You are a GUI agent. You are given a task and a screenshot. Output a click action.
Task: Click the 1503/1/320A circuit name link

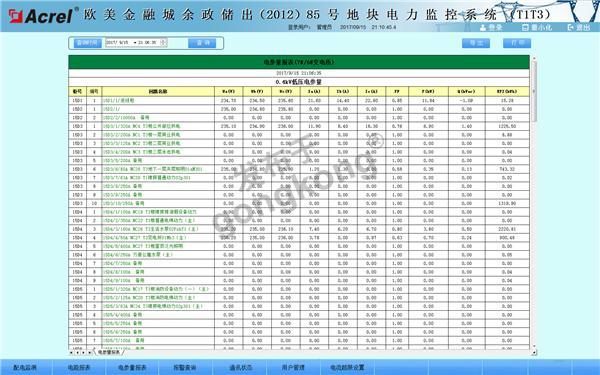click(142, 126)
